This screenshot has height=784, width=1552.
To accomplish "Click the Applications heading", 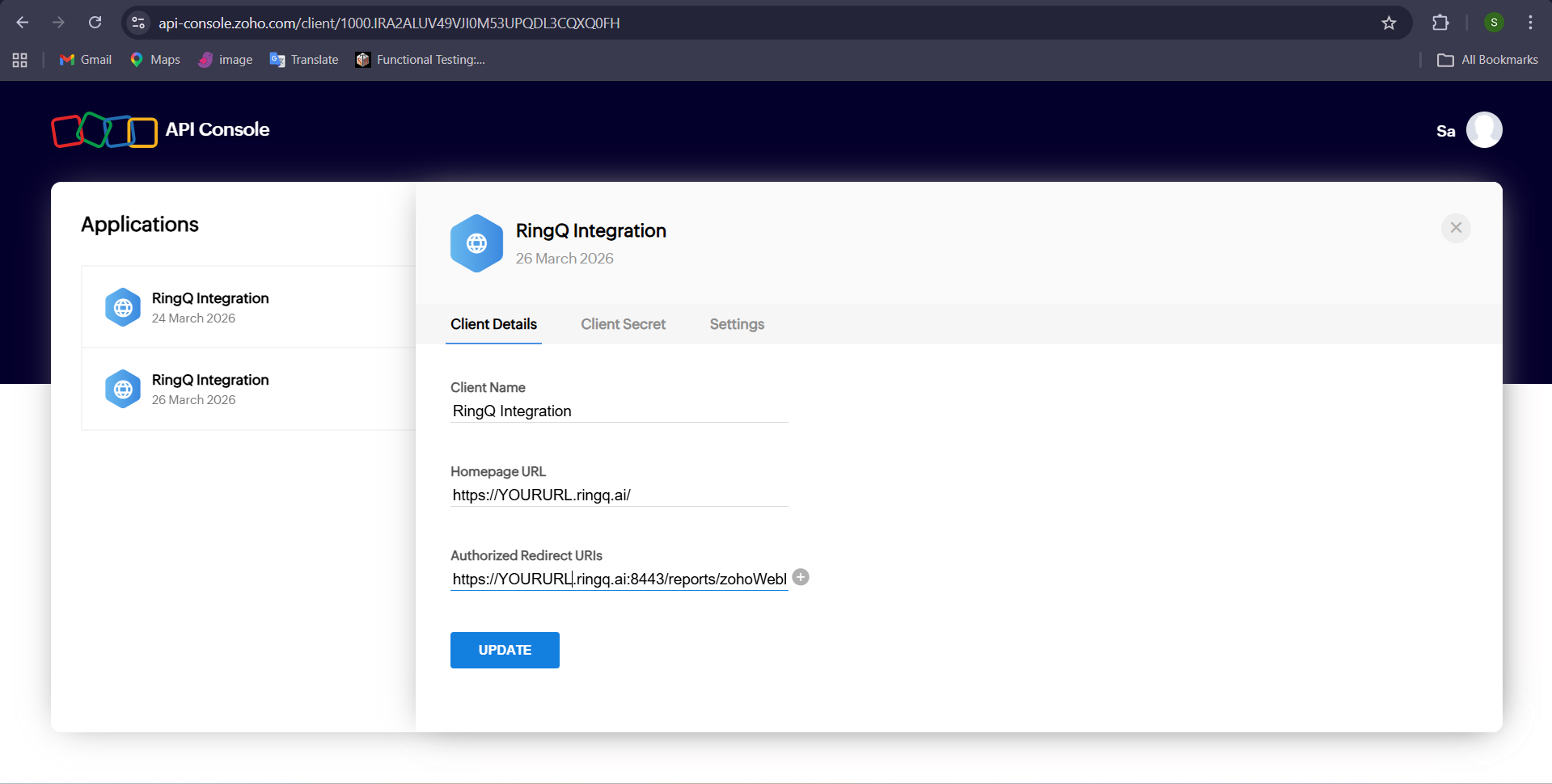I will pyautogui.click(x=140, y=224).
